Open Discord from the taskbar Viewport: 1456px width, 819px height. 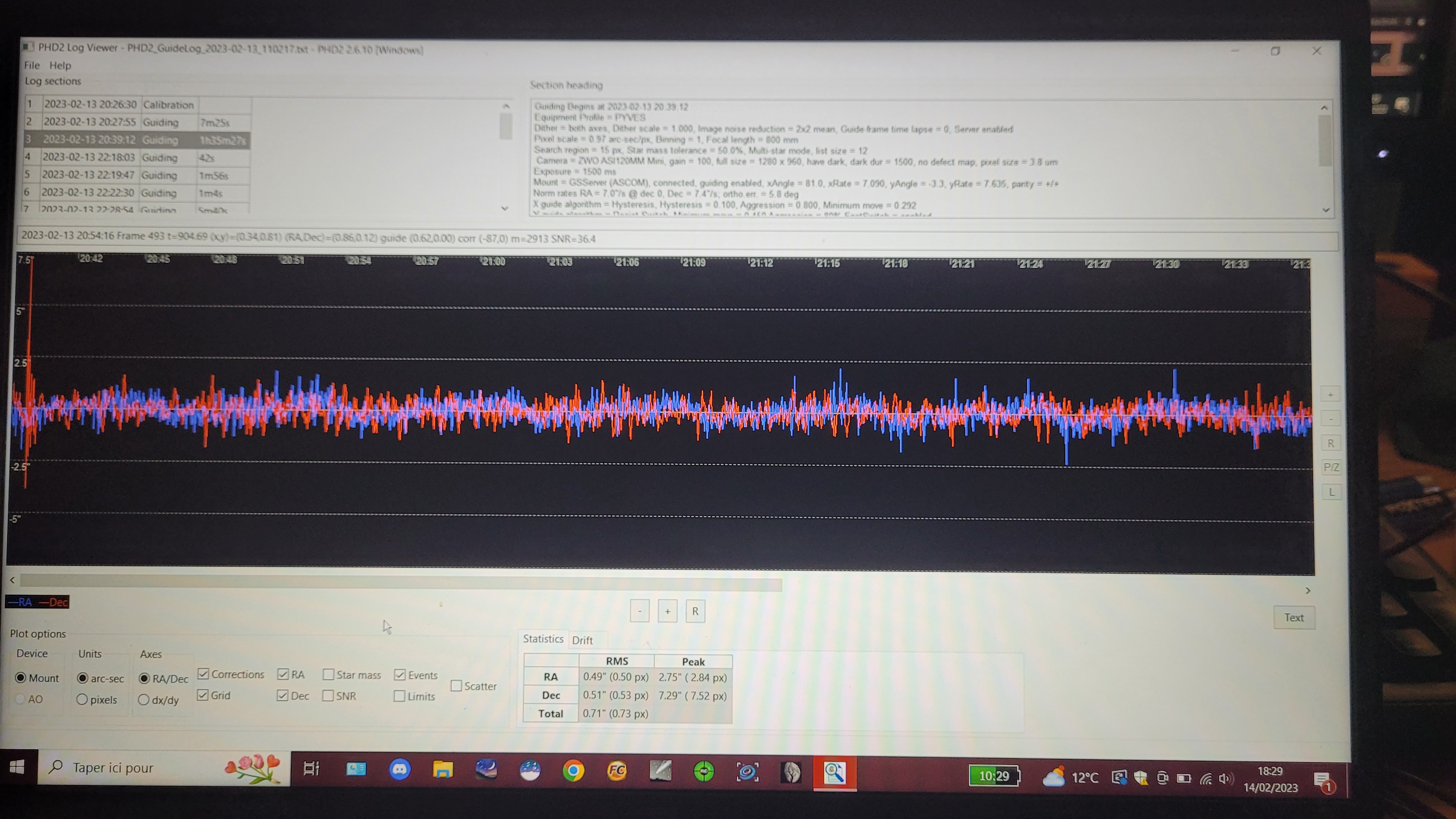[x=400, y=770]
